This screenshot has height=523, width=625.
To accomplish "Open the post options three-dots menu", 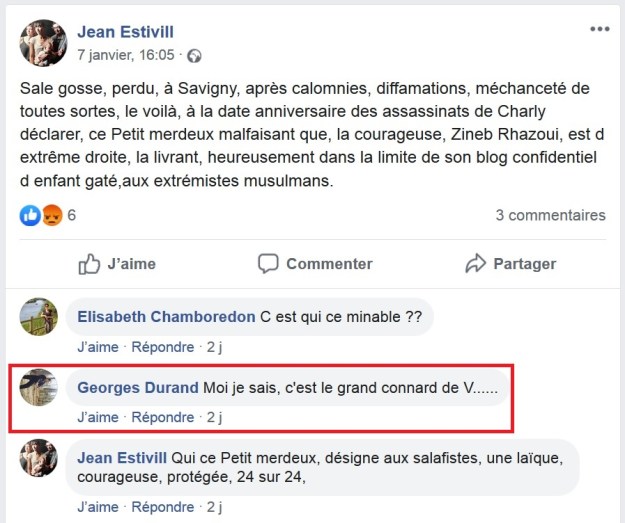I will click(599, 29).
